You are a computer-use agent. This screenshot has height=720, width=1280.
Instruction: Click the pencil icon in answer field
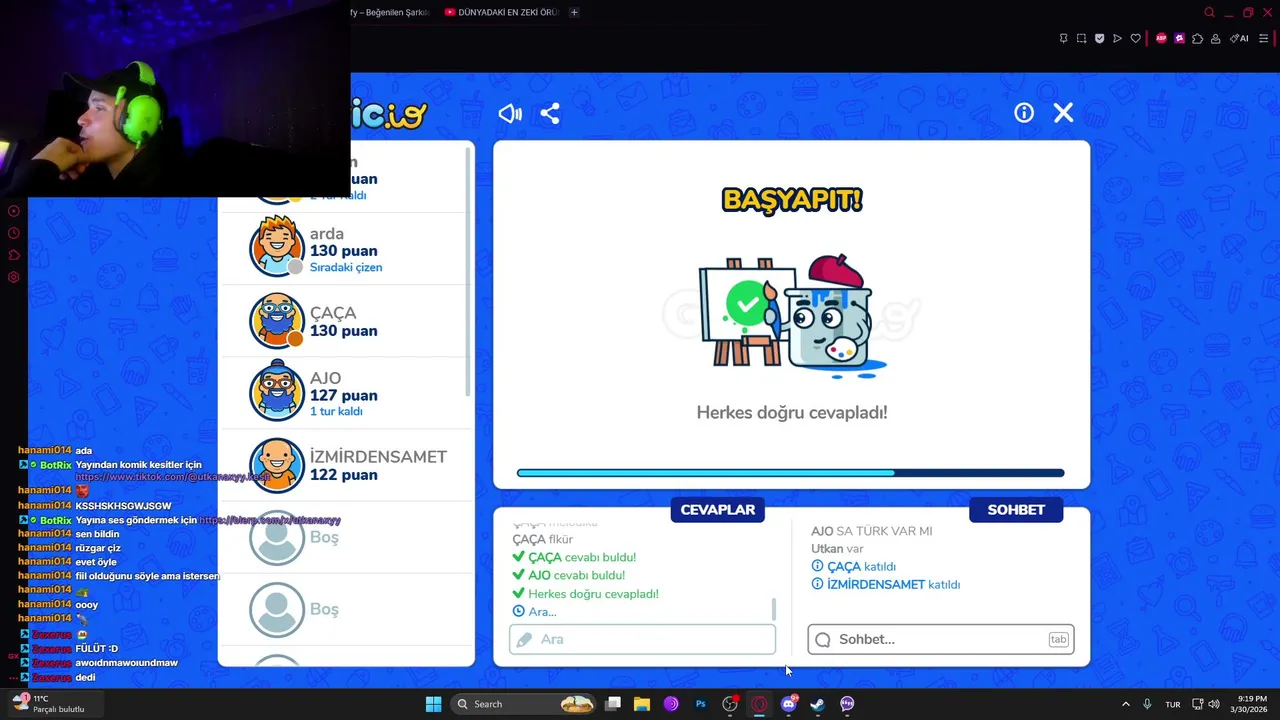pos(525,640)
